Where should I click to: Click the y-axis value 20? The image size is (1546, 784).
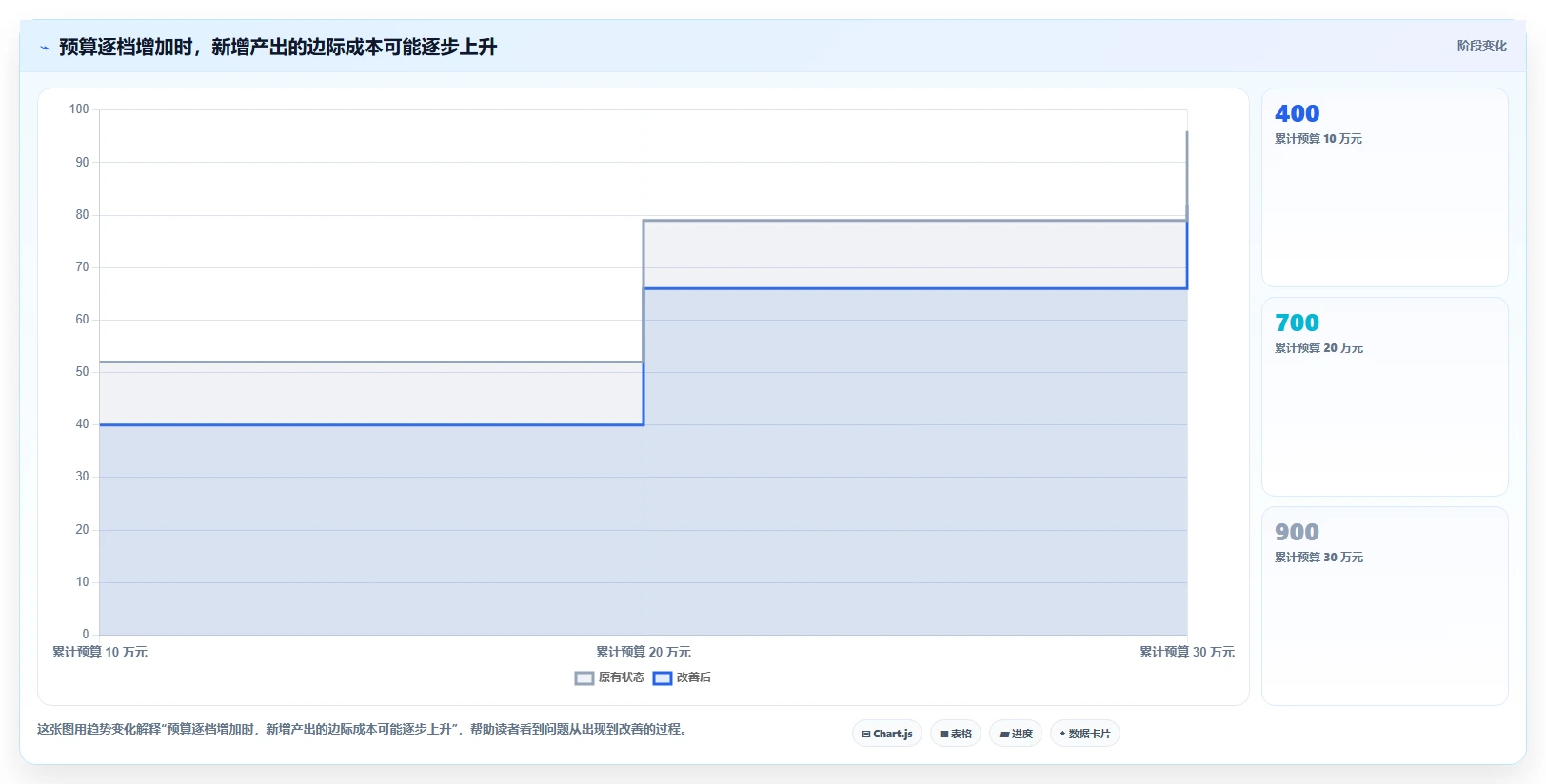(82, 530)
